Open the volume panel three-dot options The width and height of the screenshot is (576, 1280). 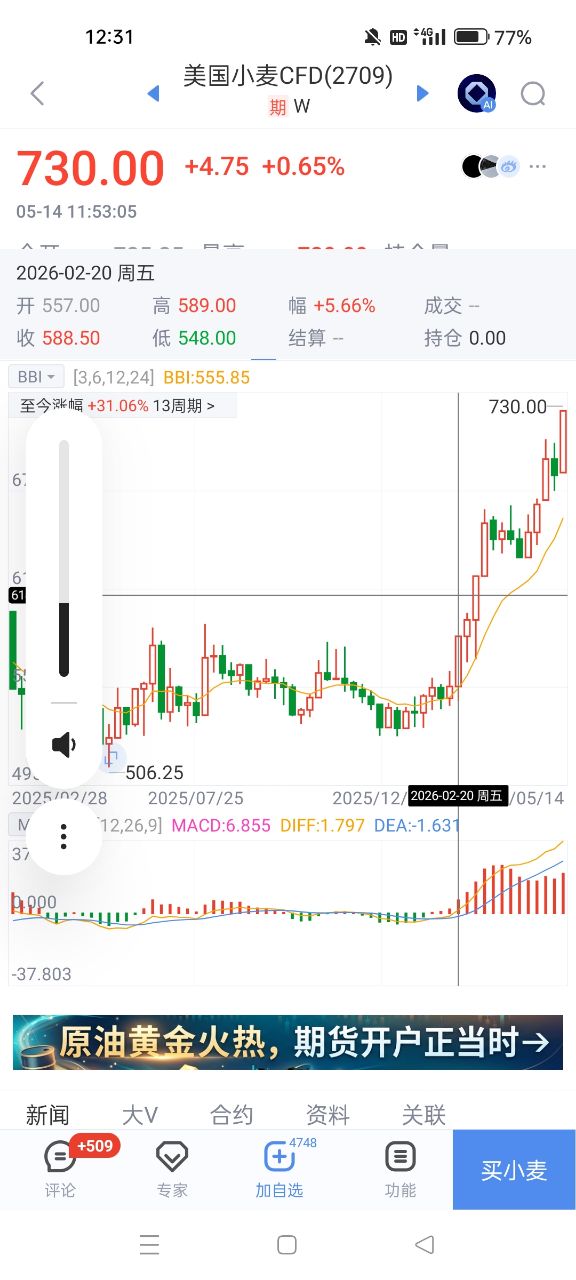point(64,836)
